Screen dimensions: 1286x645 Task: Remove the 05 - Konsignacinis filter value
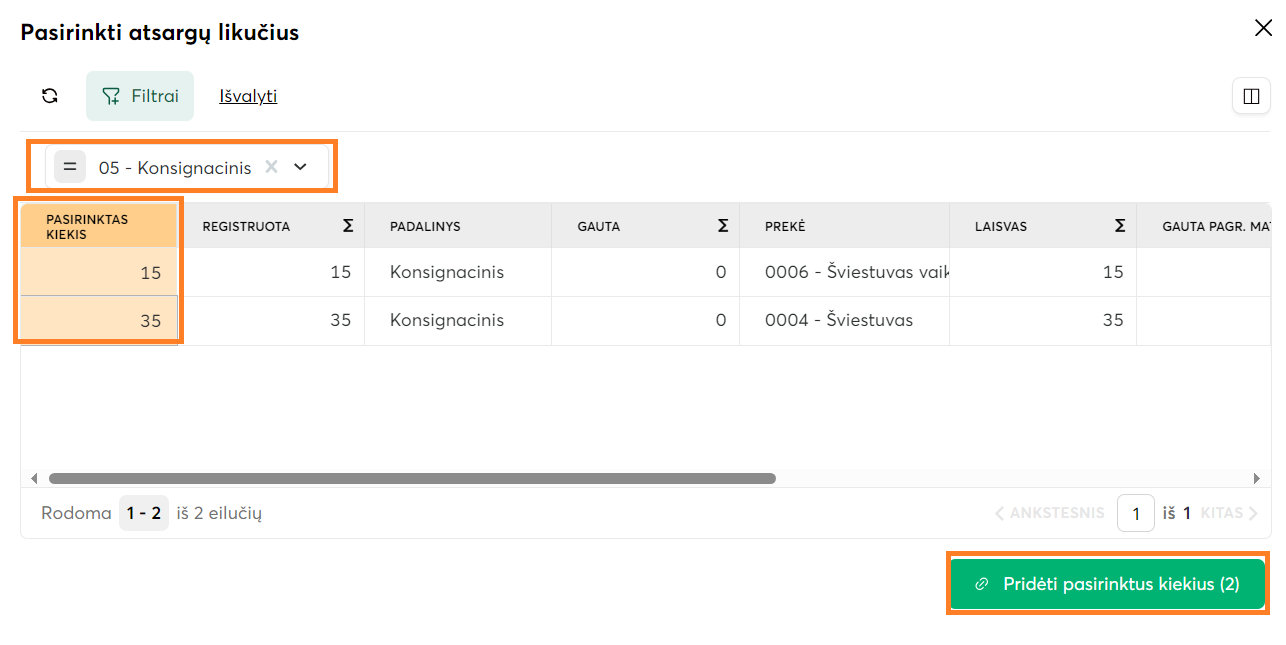pos(271,167)
